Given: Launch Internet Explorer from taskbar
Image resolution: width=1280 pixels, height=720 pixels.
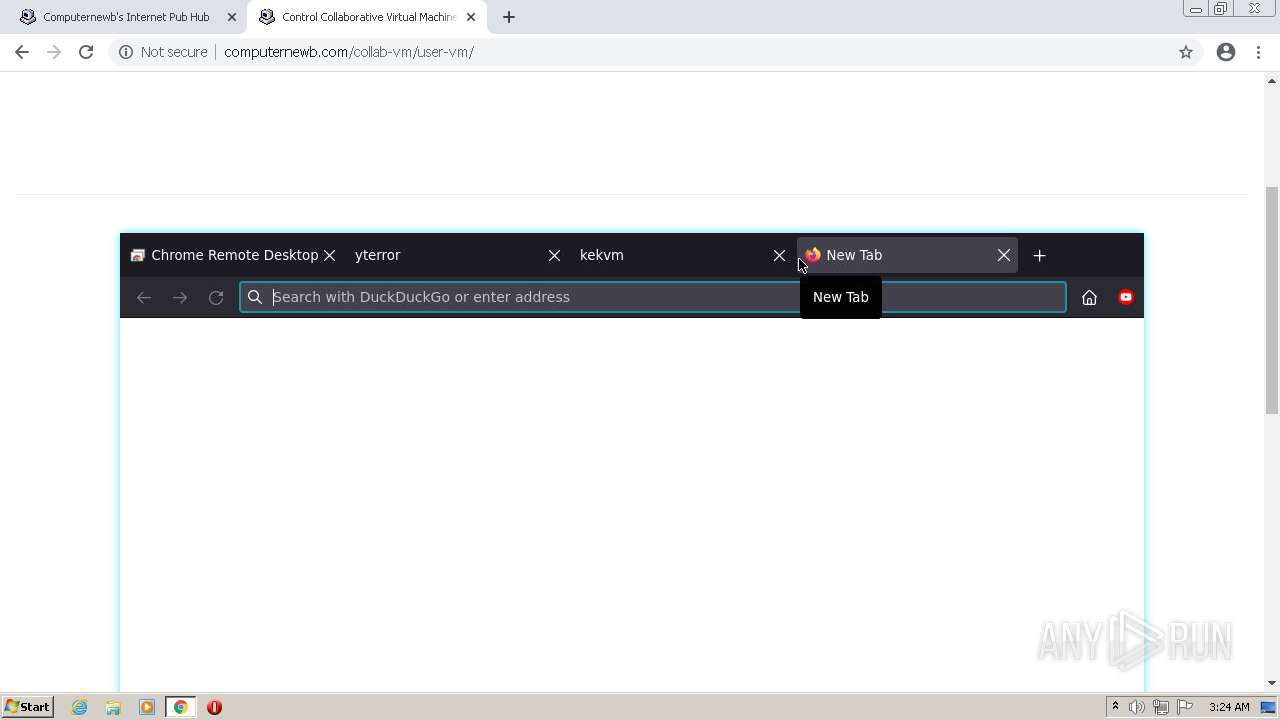Looking at the screenshot, I should click(x=80, y=707).
